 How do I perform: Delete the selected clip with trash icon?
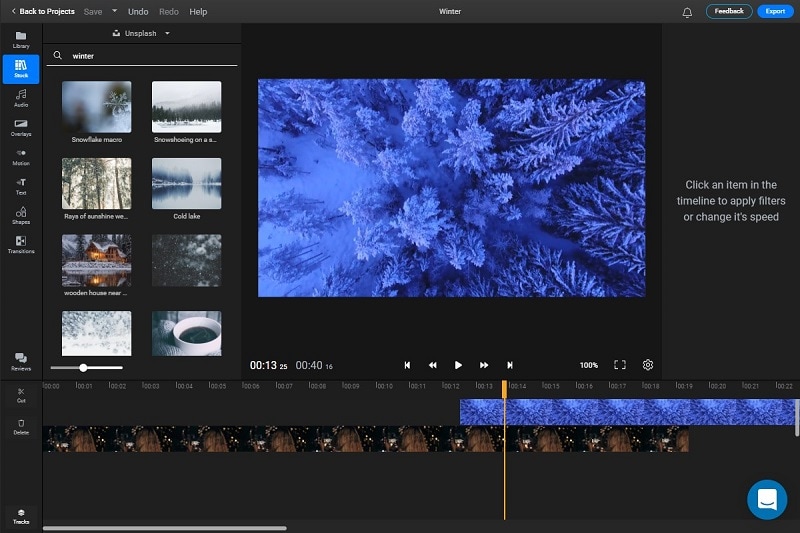click(x=21, y=426)
